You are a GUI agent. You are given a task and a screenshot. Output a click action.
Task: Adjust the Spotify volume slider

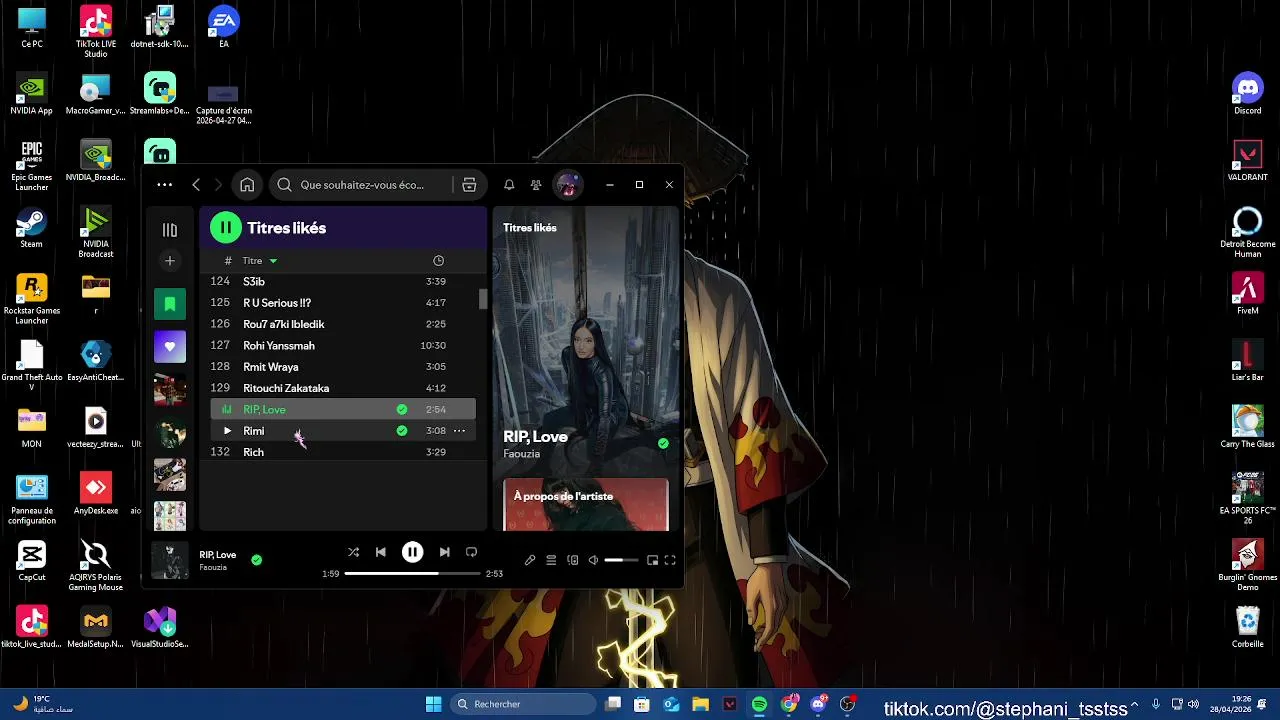(620, 561)
